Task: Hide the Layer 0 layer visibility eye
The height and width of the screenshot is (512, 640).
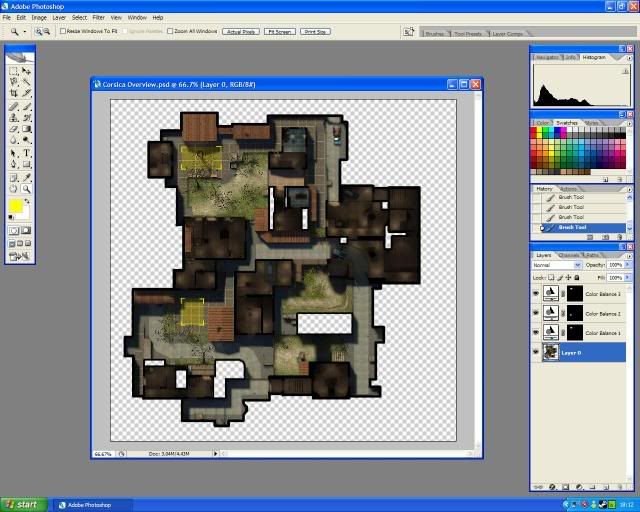Action: coord(537,352)
